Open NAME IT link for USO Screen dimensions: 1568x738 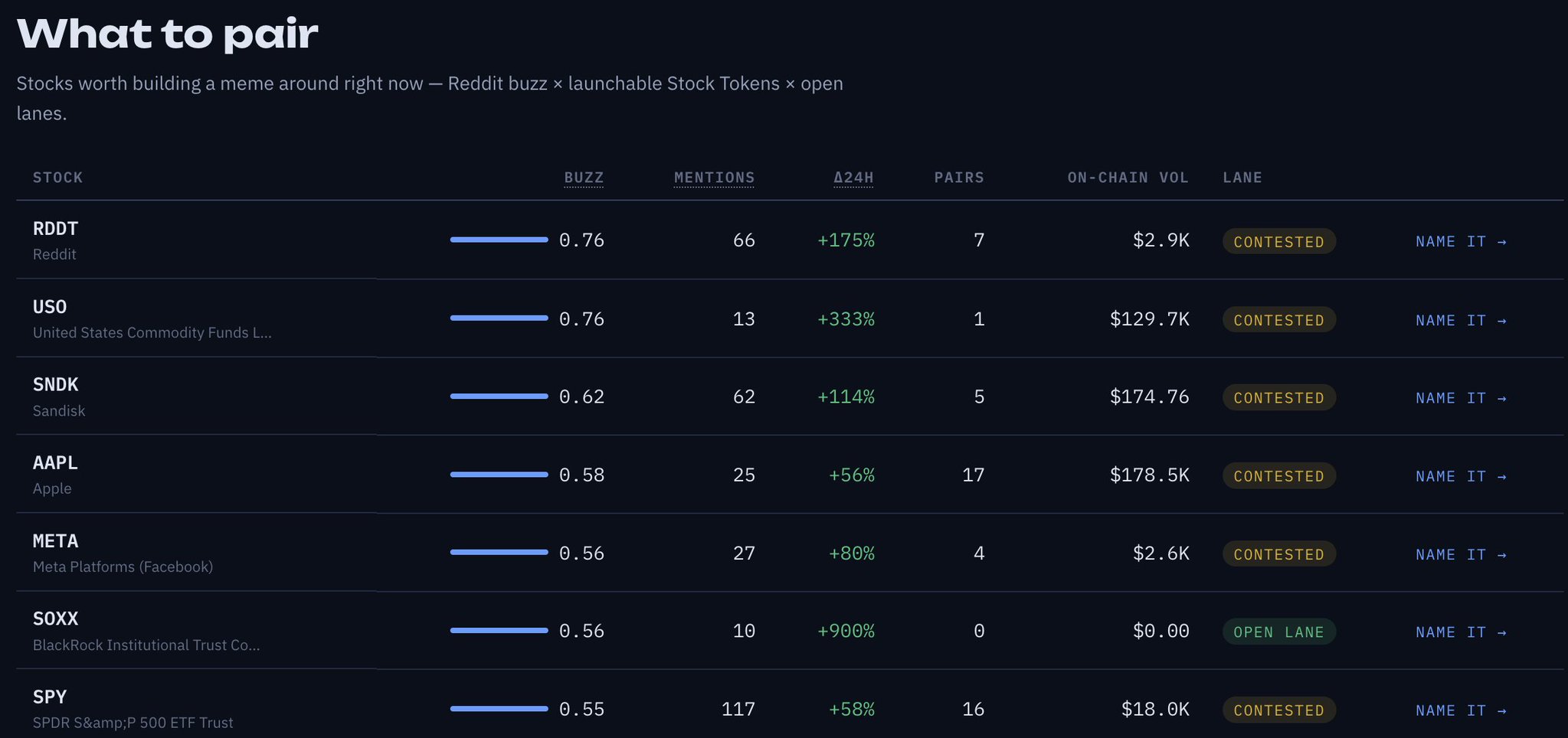tap(1461, 320)
